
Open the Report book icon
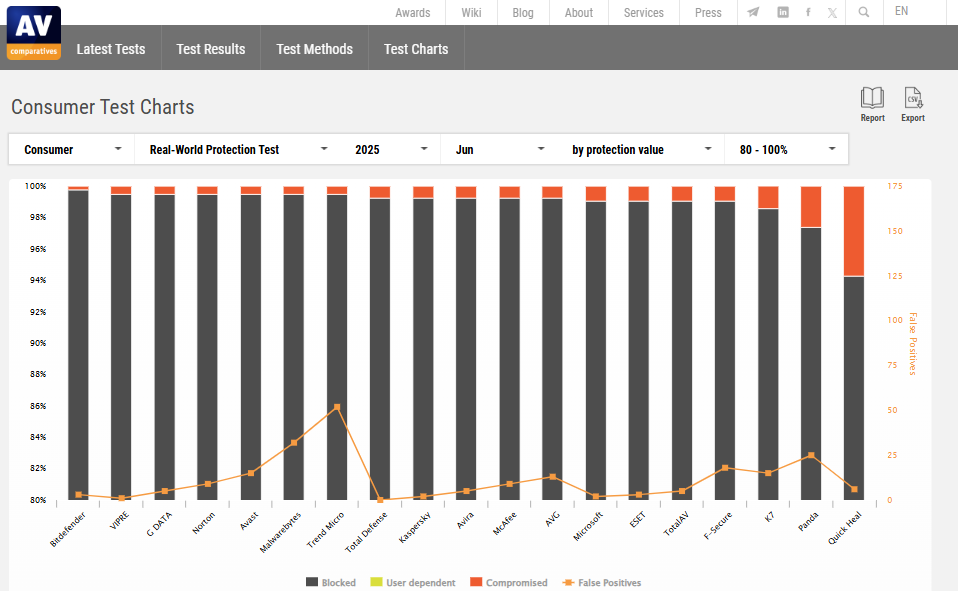[872, 105]
